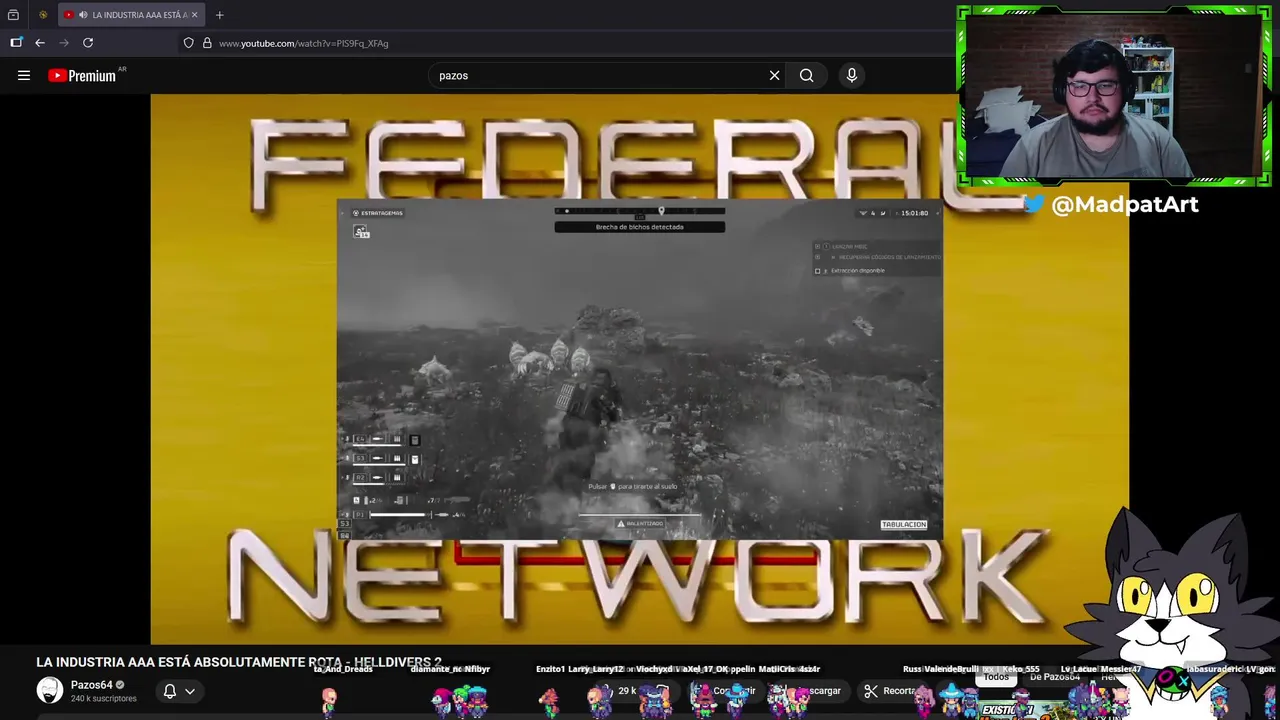Select the 'LA INDUSTRIA AAA ESTÁ' tab
Image resolution: width=1280 pixels, height=720 pixels.
131,15
